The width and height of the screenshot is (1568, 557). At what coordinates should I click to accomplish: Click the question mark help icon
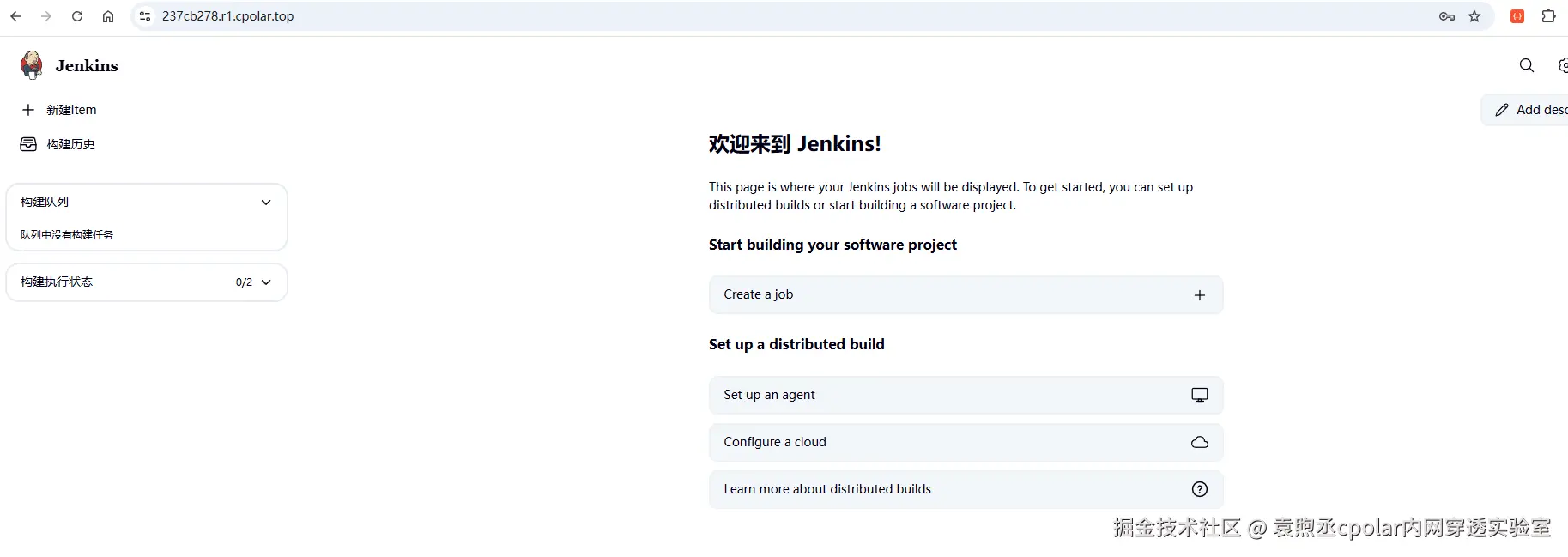pyautogui.click(x=1200, y=489)
